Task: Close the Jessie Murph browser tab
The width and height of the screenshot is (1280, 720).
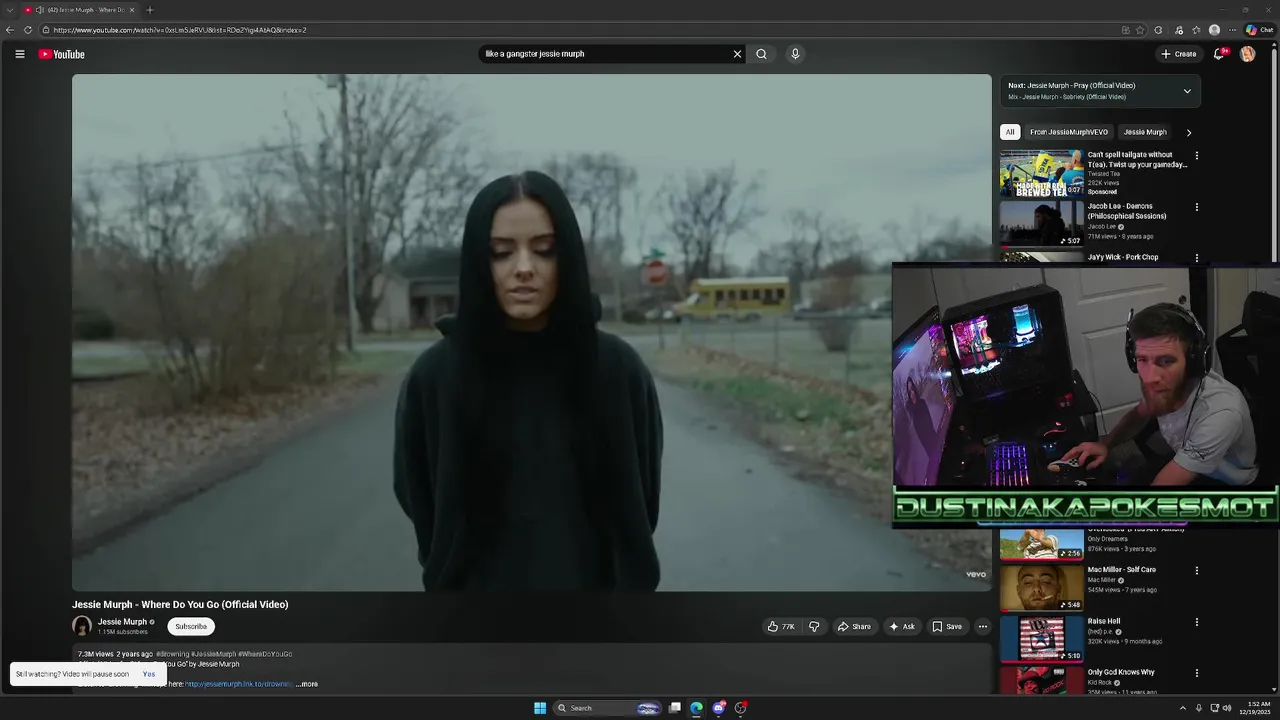Action: [132, 10]
